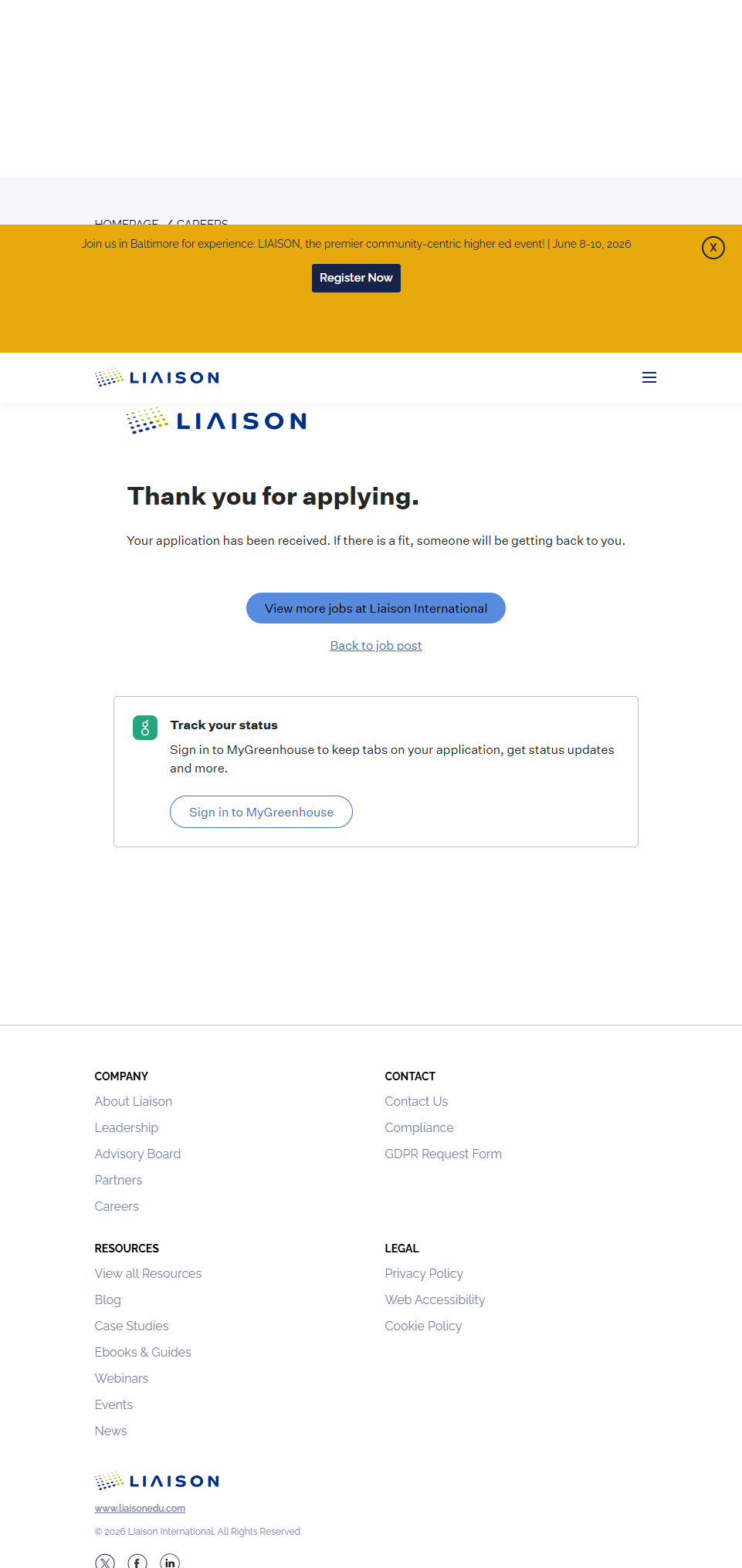Viewport: 742px width, 1568px height.
Task: Open GDPR Request Form link
Action: [443, 1154]
